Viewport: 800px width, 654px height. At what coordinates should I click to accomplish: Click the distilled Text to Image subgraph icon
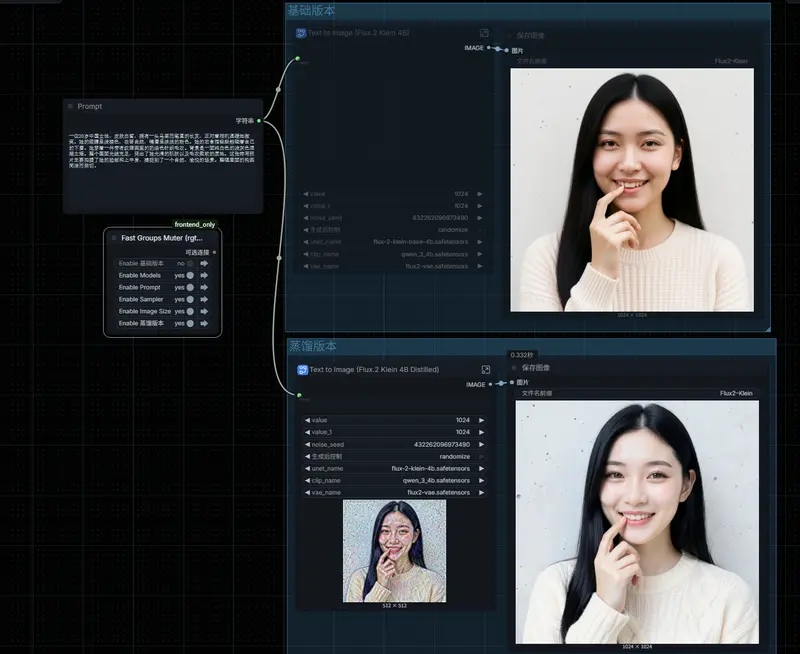click(301, 369)
